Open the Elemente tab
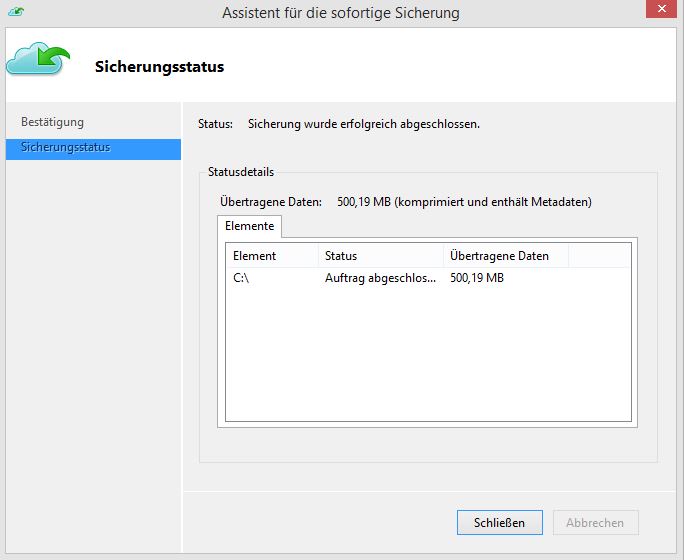 coord(250,226)
